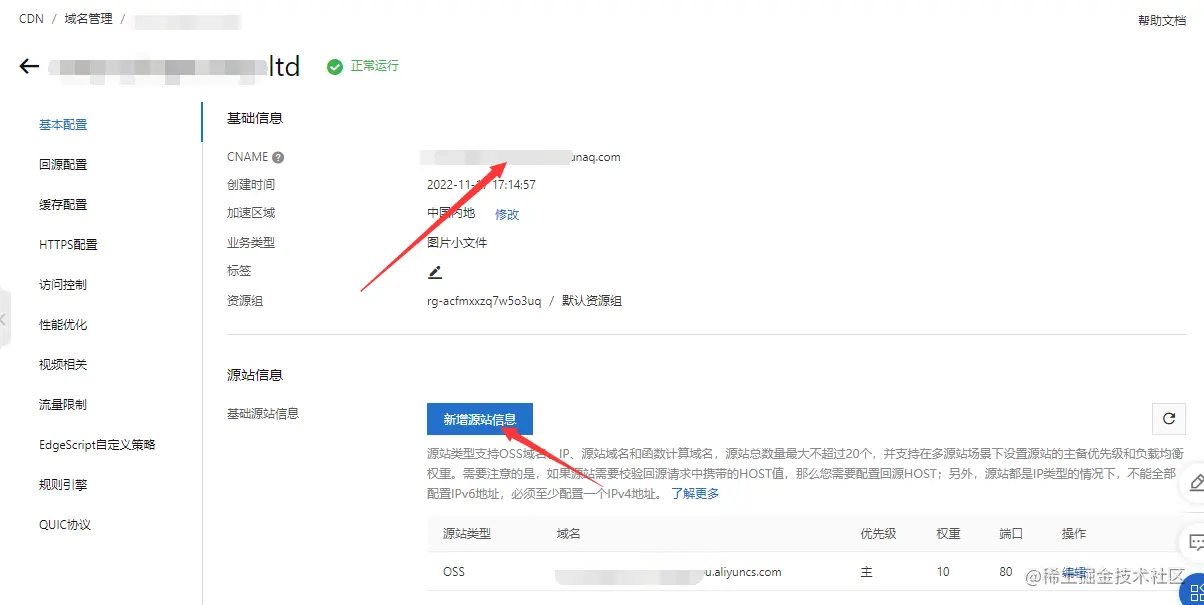Click the 图片小文件 business type value
Screen dimensions: 1204x605
pyautogui.click(x=457, y=243)
